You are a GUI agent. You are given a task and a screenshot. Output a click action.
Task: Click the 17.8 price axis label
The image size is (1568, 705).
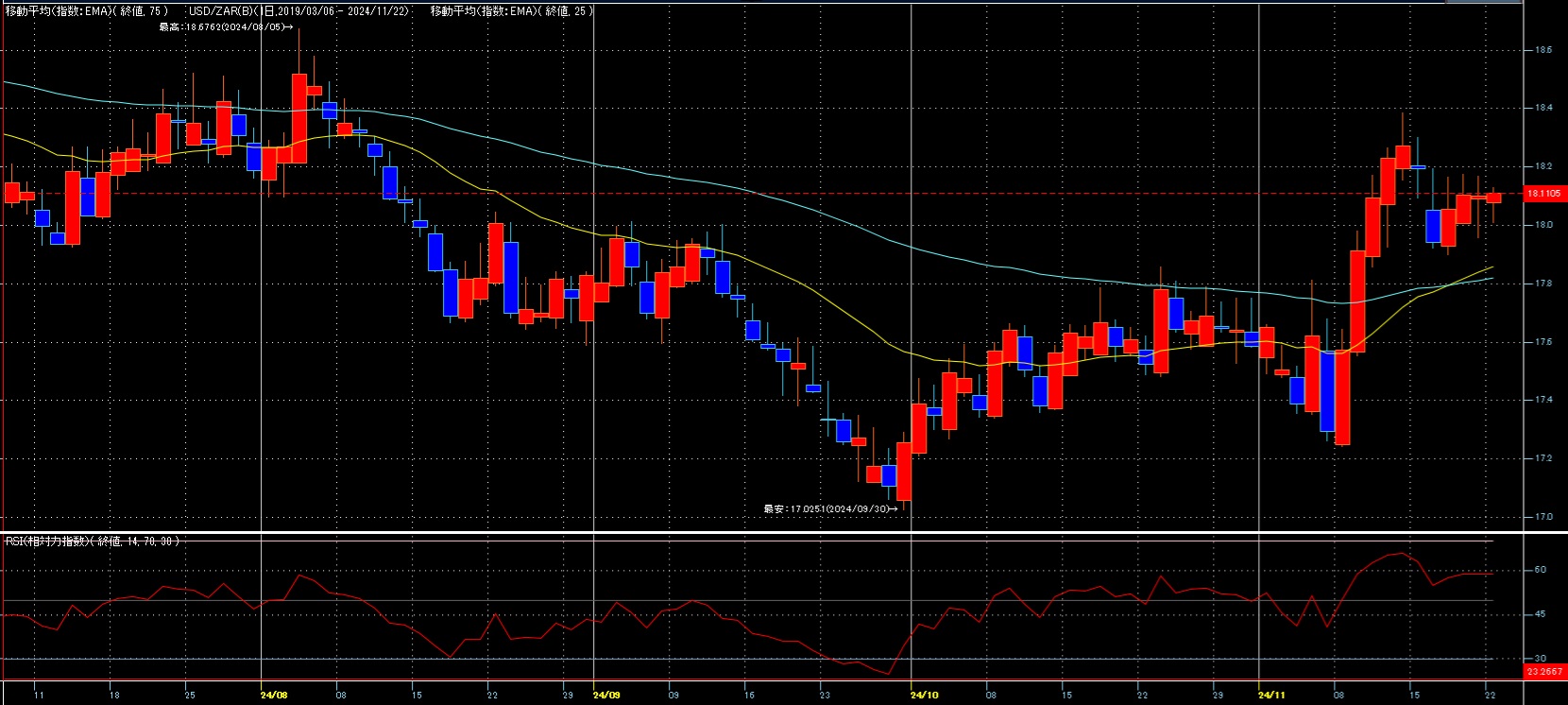point(1542,284)
